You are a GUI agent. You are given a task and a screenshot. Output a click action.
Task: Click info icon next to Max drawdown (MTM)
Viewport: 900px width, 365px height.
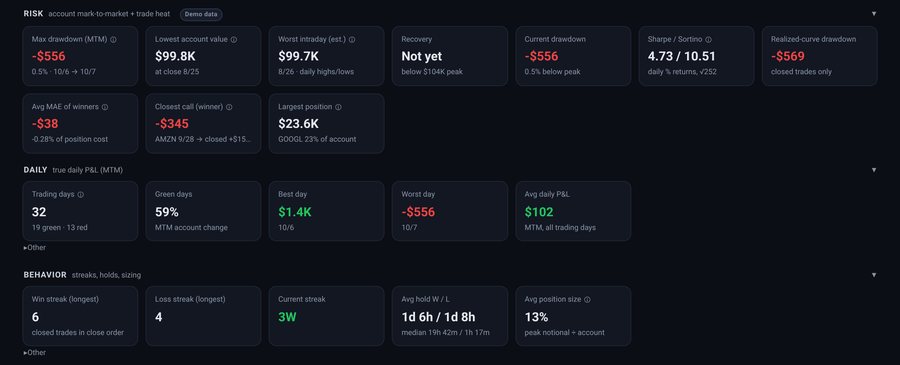[113, 40]
